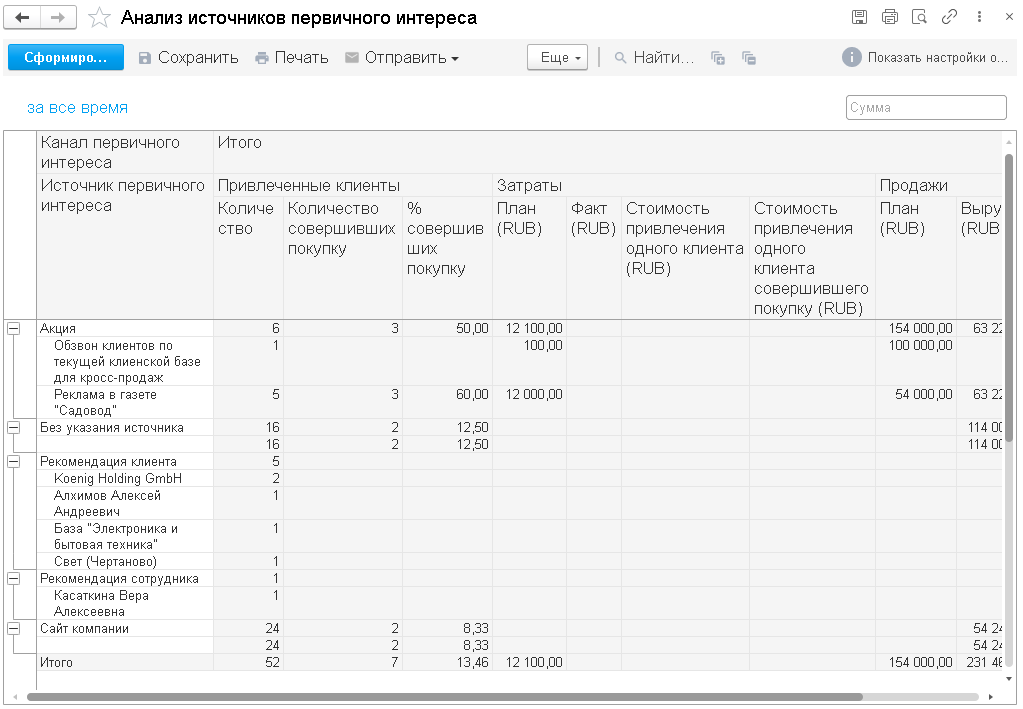Select Рекомендация клиента row label
This screenshot has height=709, width=1023.
tap(108, 462)
